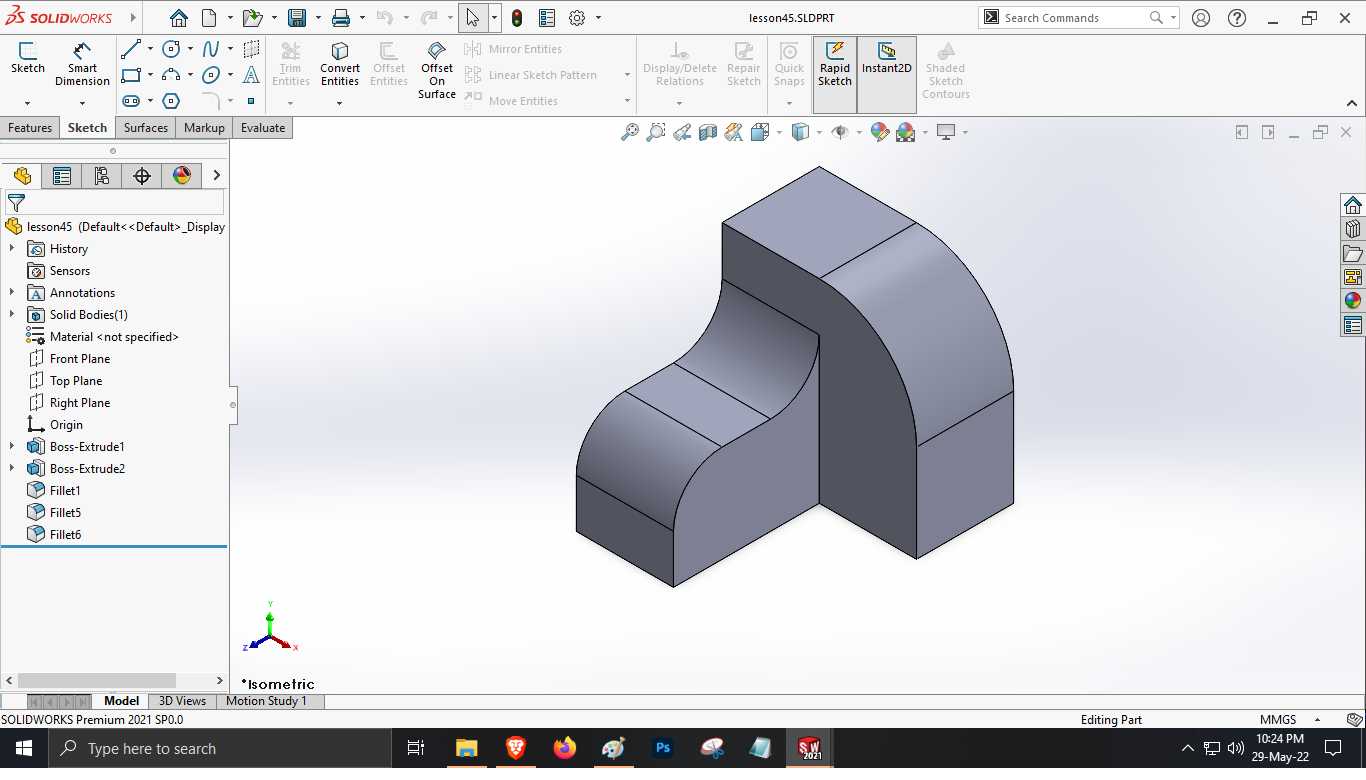This screenshot has width=1366, height=780.
Task: Select the Polygon sketch tool
Action: click(171, 101)
